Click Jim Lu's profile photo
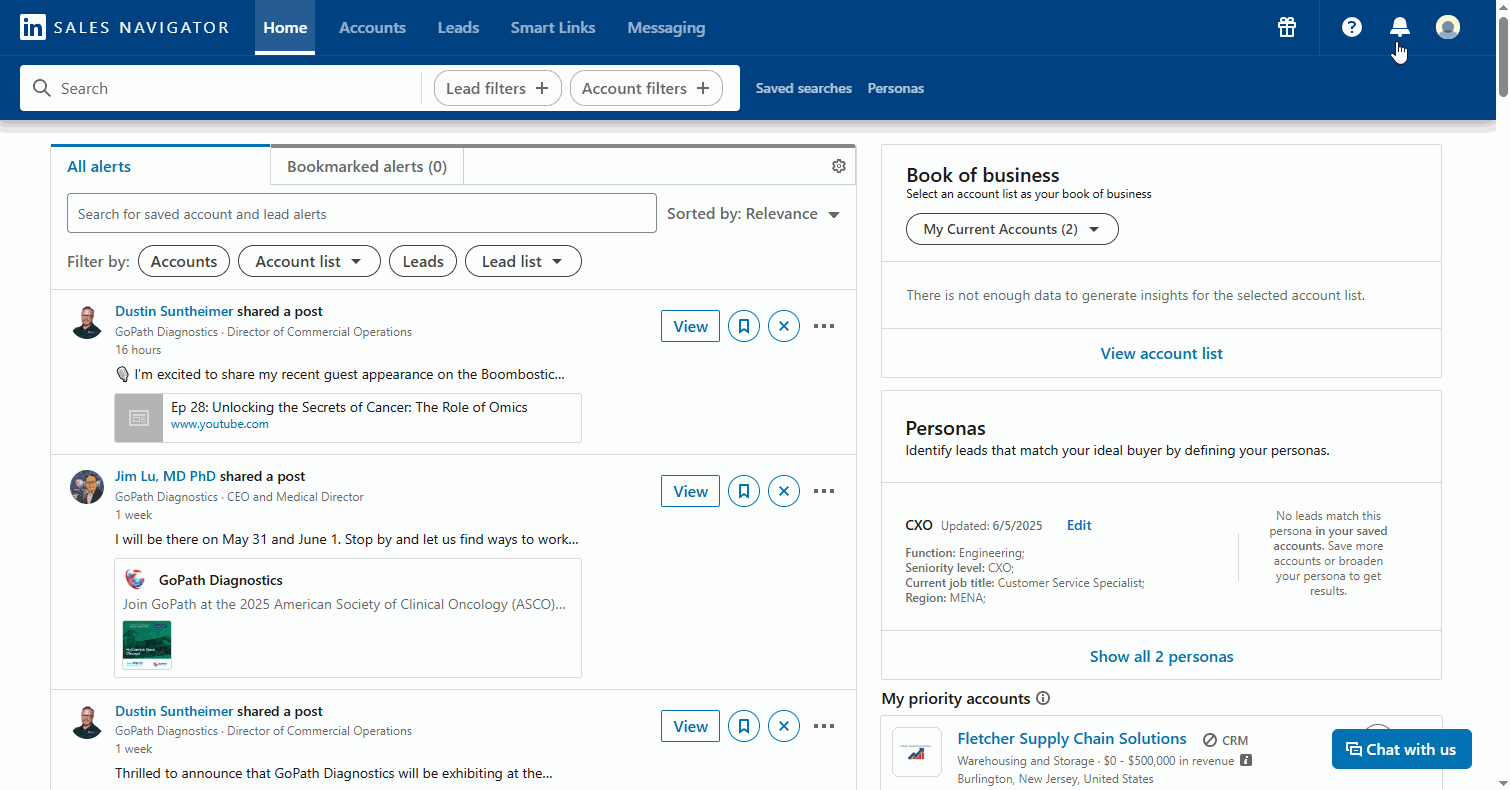The image size is (1510, 790). click(x=87, y=487)
